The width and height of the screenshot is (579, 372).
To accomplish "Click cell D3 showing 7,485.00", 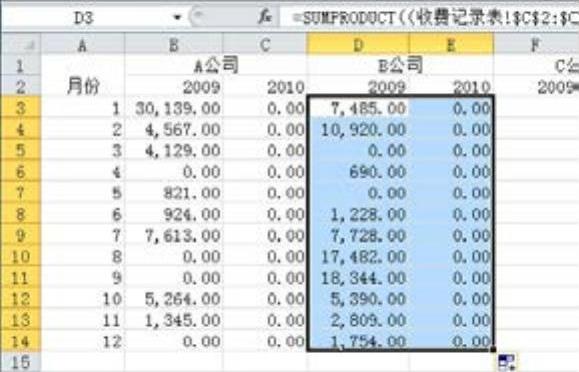I will (358, 108).
